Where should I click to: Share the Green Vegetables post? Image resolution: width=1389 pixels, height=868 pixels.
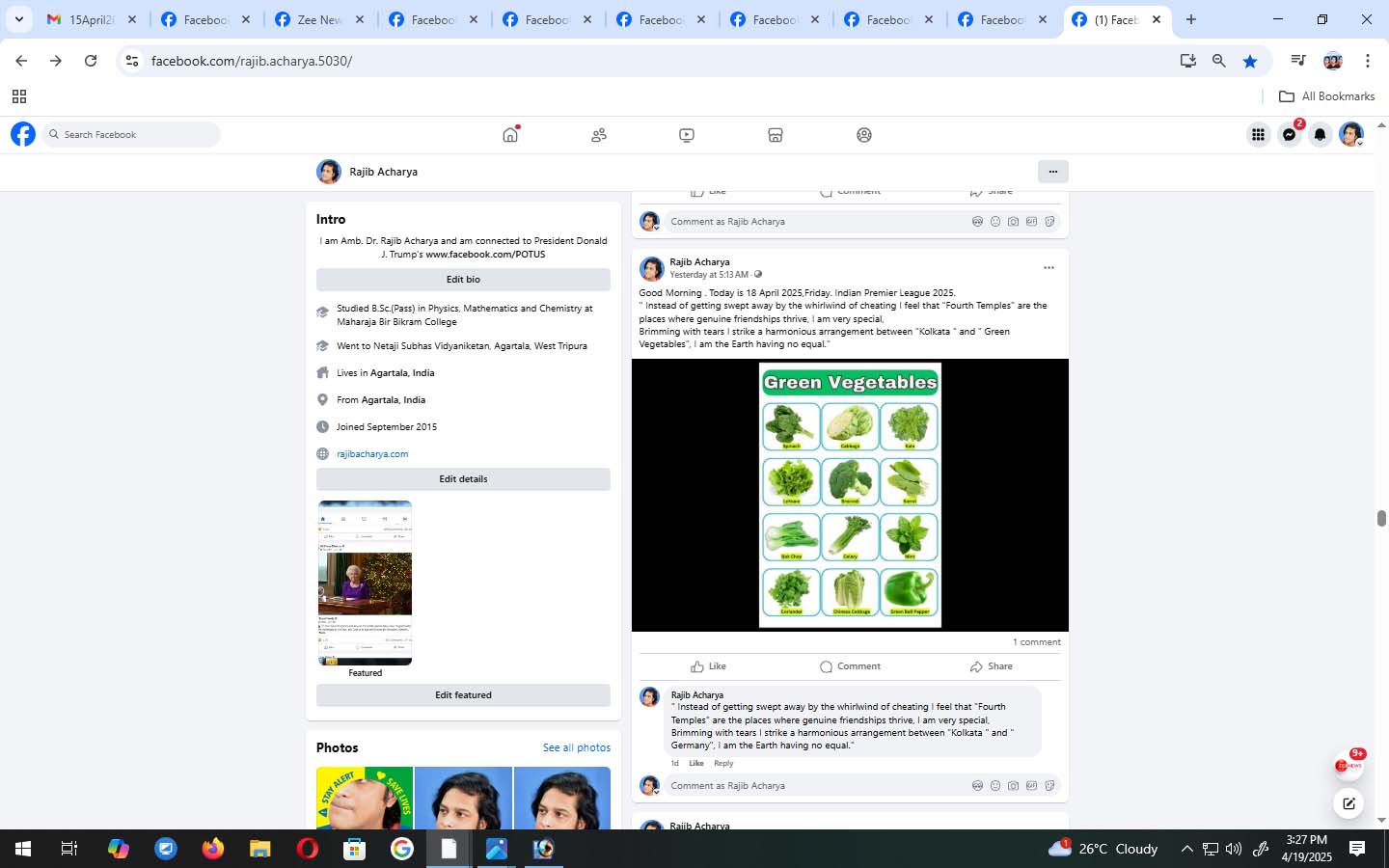pyautogui.click(x=991, y=666)
